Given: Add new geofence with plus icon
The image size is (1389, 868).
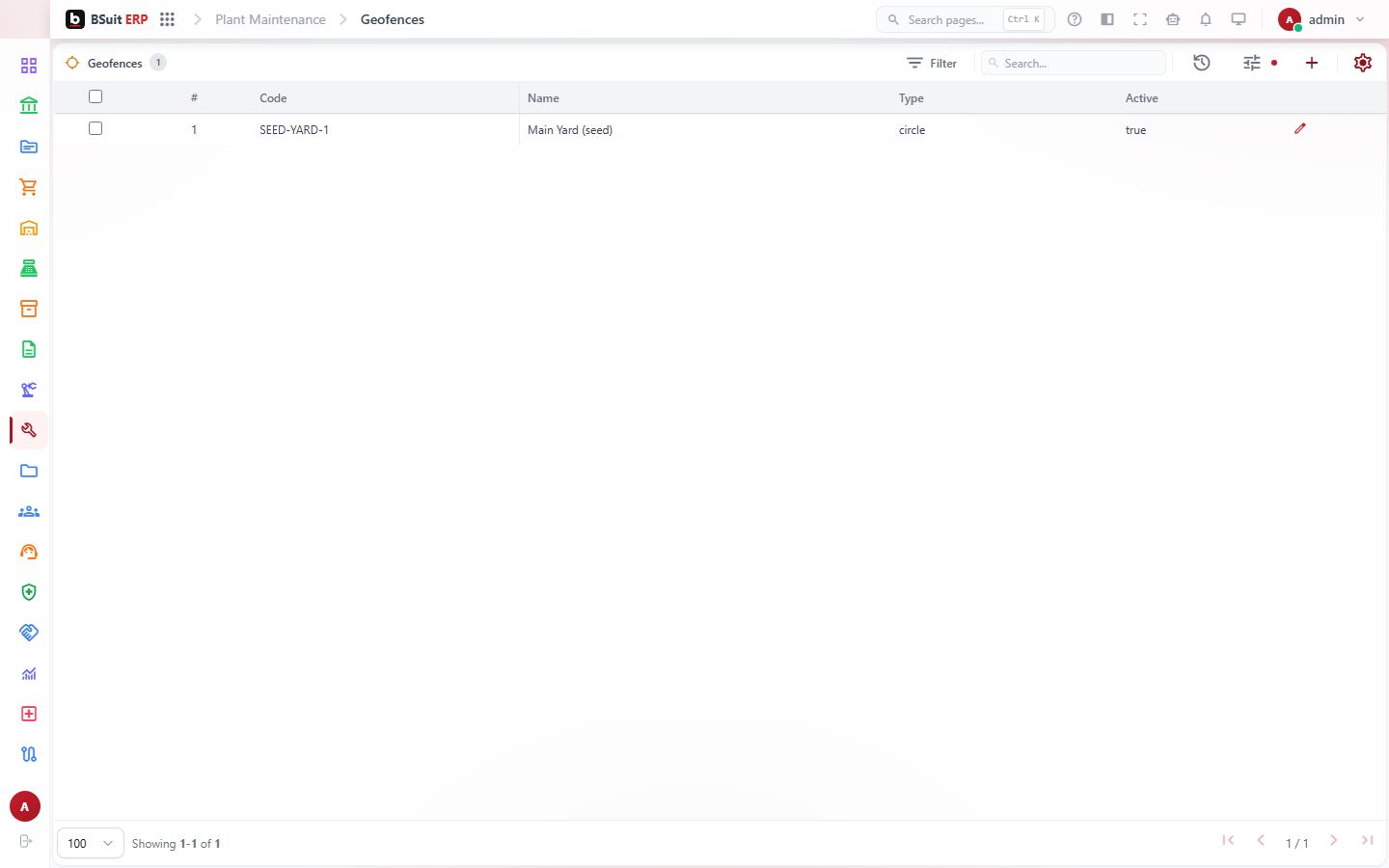Looking at the screenshot, I should tap(1312, 63).
